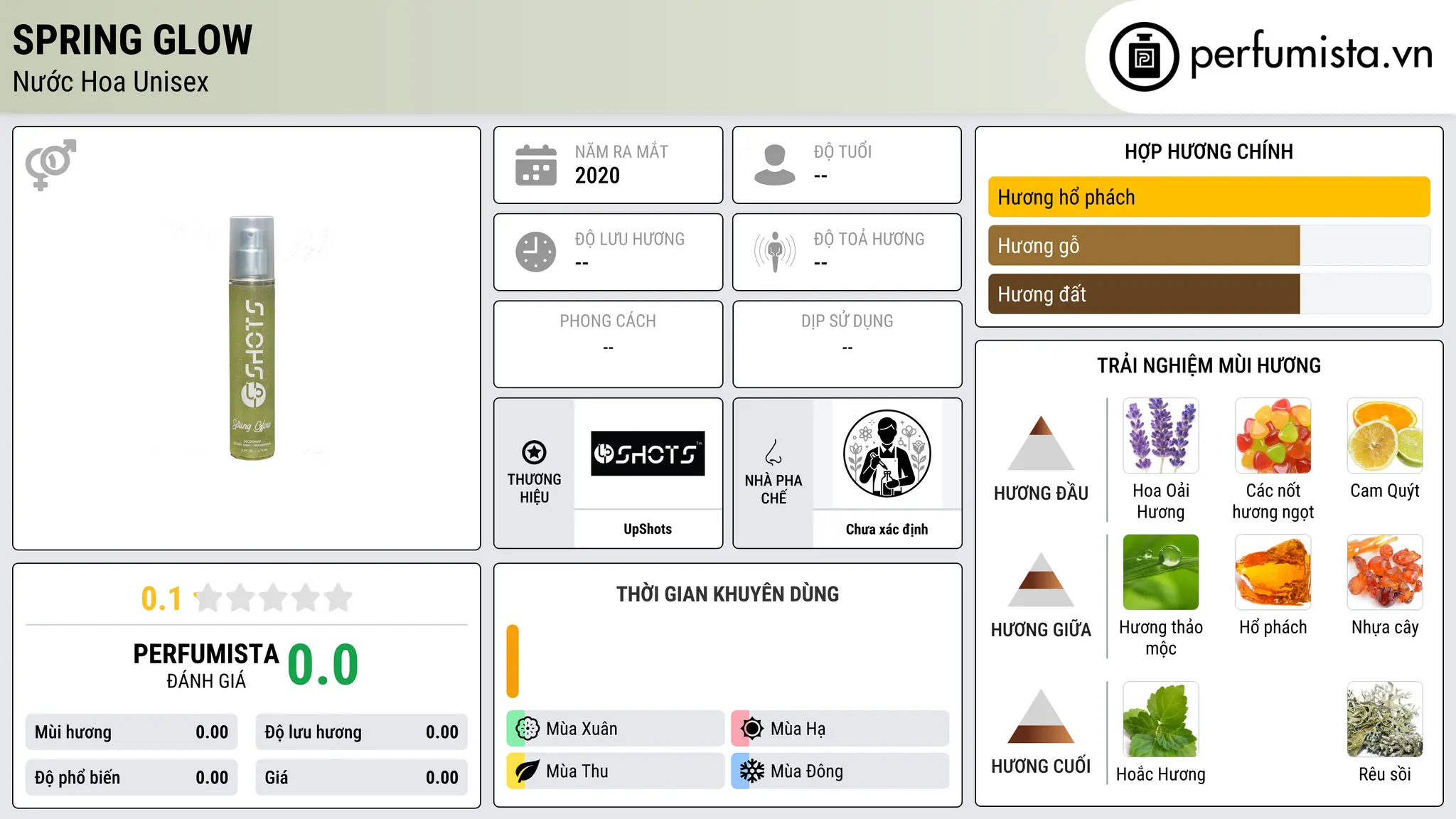Click the perfumista.vn site name

1312,54
